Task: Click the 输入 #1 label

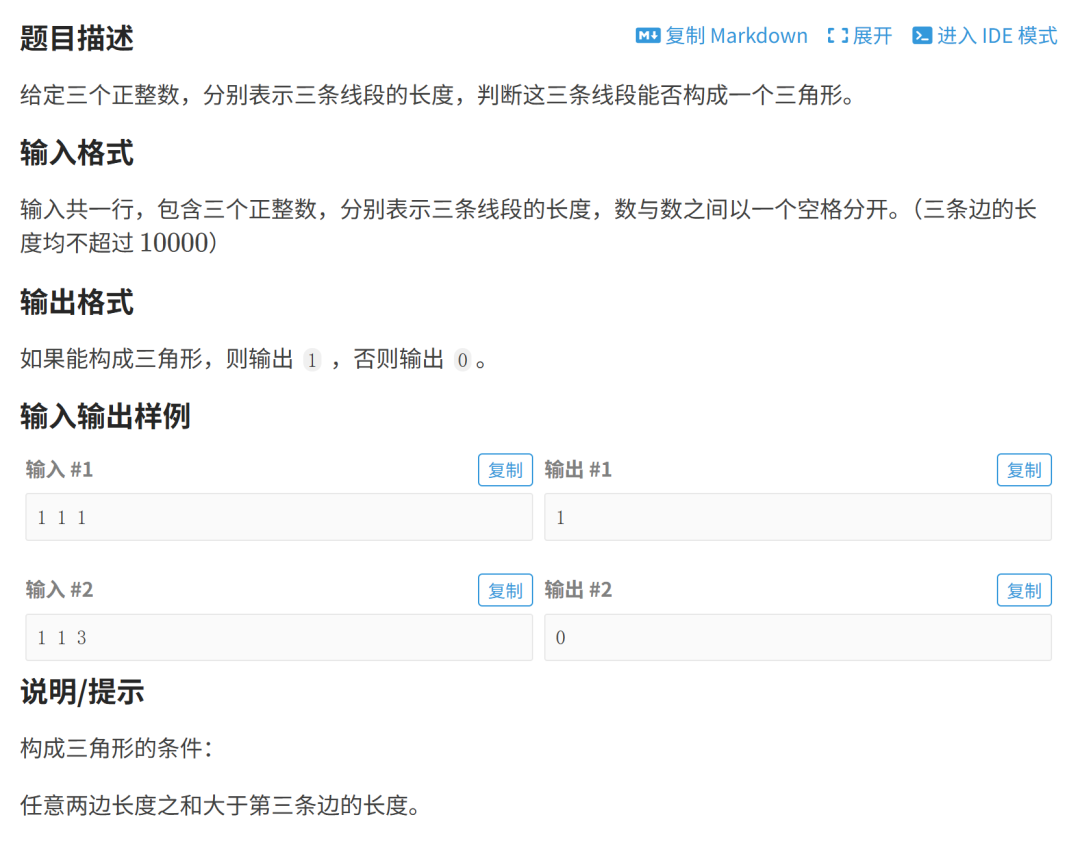Action: tap(59, 470)
